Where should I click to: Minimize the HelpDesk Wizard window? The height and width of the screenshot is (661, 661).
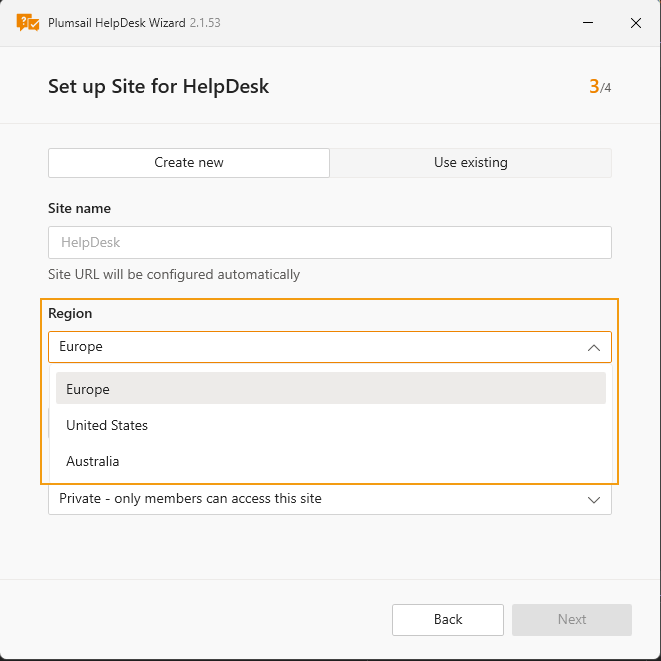coord(588,23)
